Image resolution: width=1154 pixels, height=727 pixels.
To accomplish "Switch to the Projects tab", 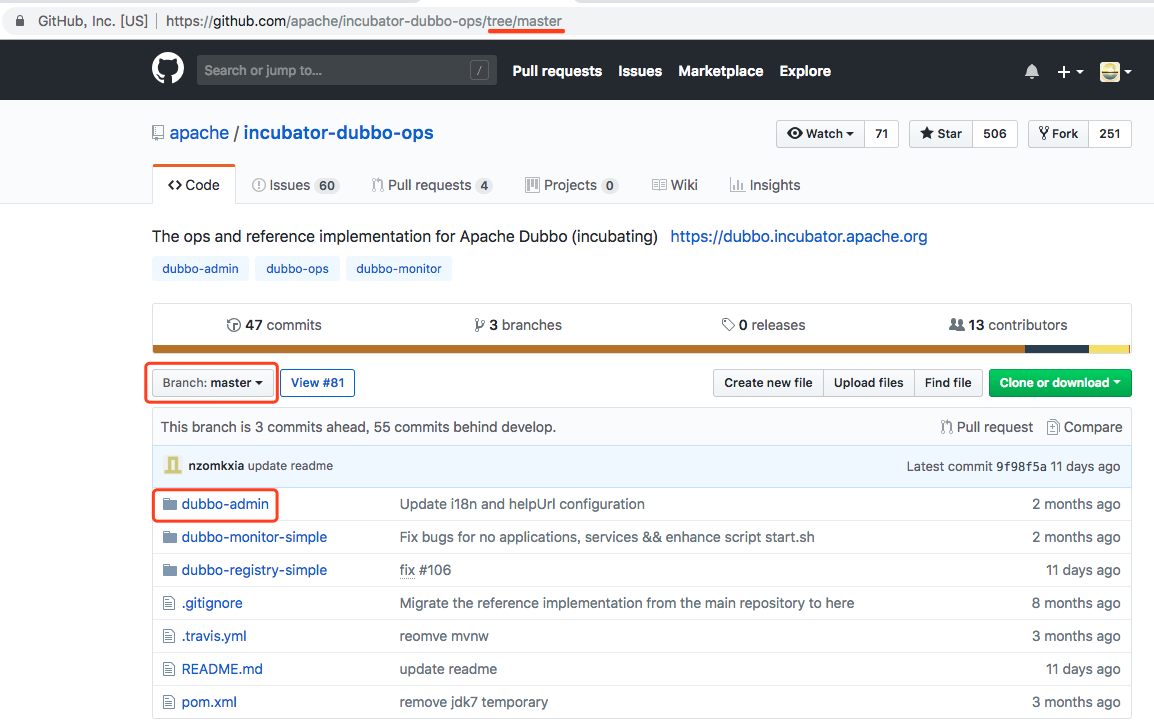I will (x=571, y=185).
